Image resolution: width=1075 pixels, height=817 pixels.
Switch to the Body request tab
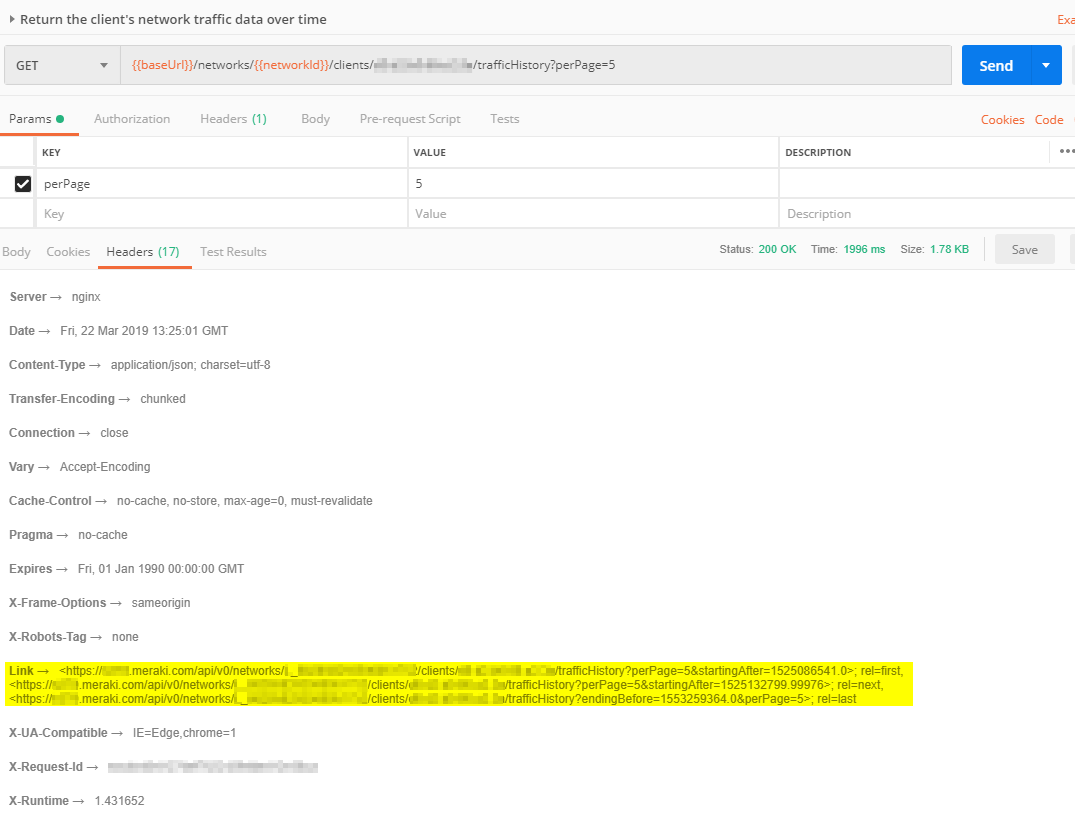(315, 118)
